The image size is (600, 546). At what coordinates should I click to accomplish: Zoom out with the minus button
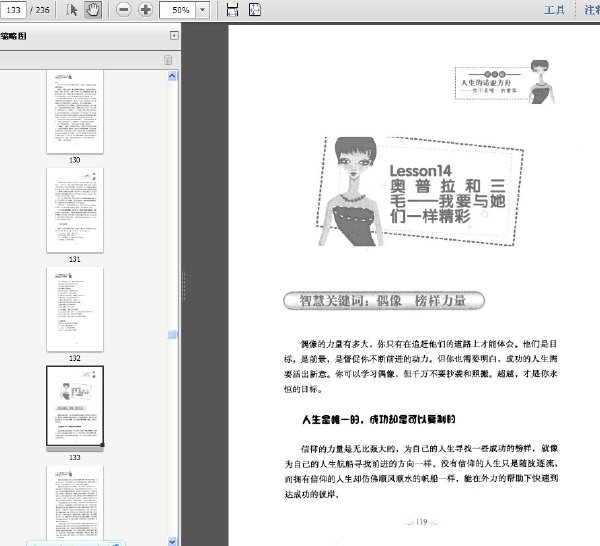tap(124, 10)
